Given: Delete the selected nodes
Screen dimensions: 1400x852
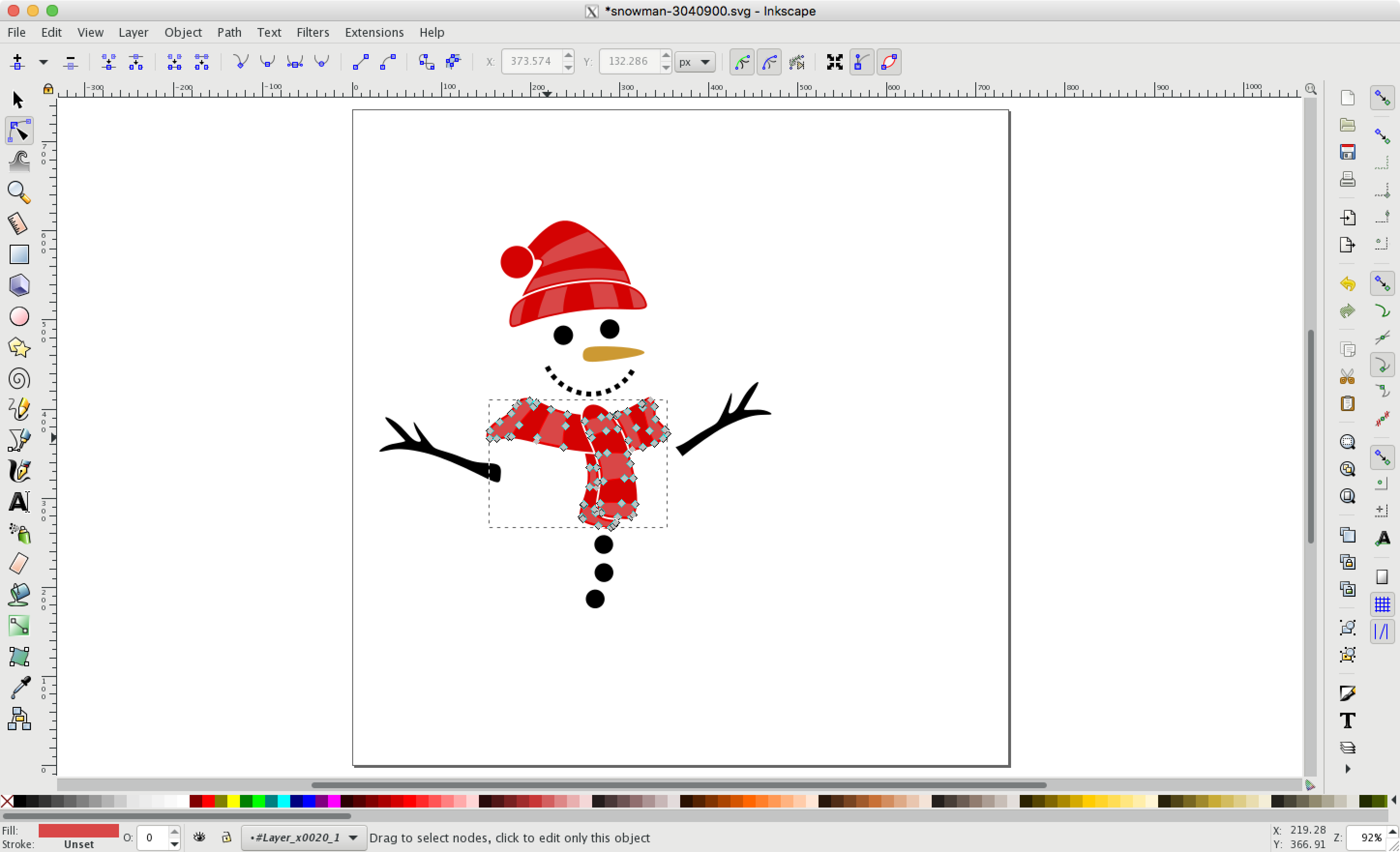Looking at the screenshot, I should pos(71,62).
